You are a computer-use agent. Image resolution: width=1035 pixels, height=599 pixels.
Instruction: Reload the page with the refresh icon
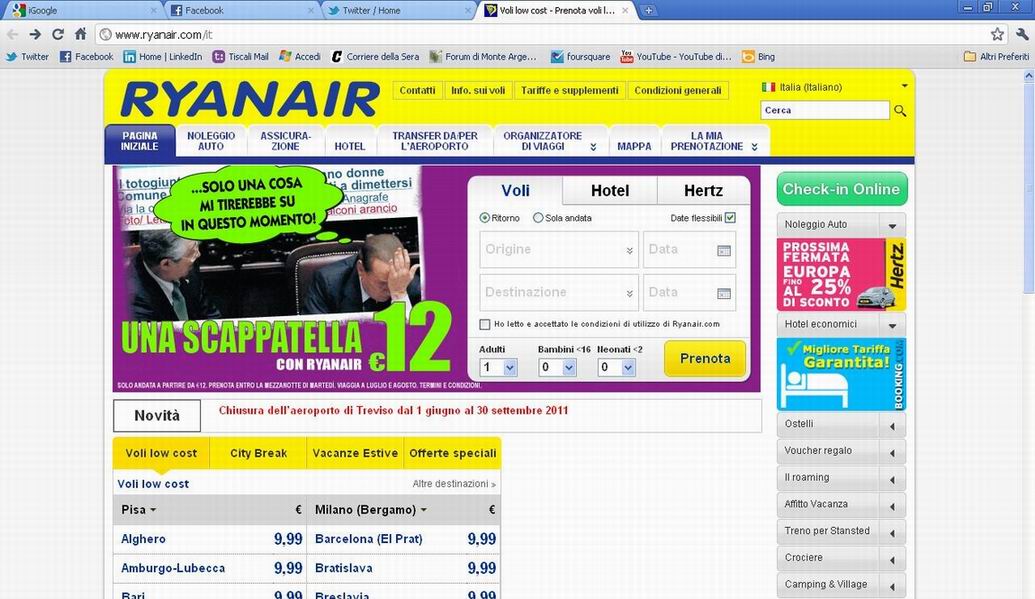[x=58, y=34]
